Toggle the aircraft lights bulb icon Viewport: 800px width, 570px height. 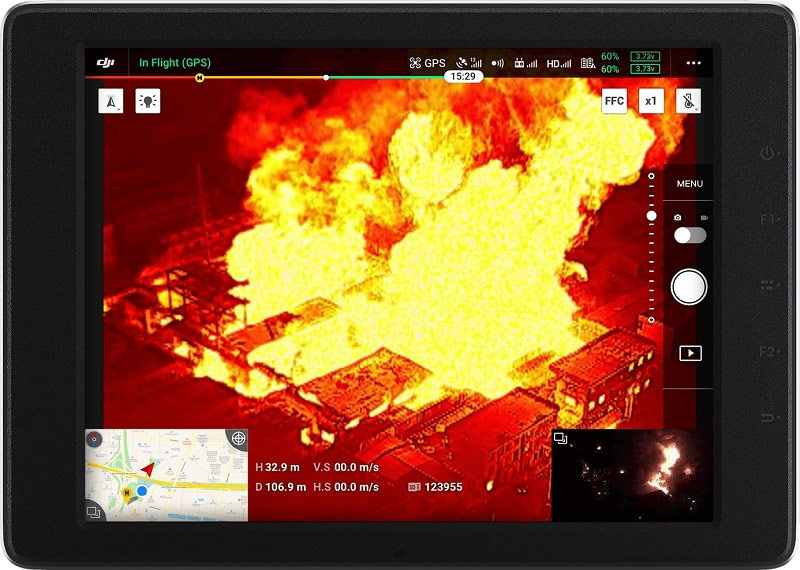pyautogui.click(x=148, y=101)
